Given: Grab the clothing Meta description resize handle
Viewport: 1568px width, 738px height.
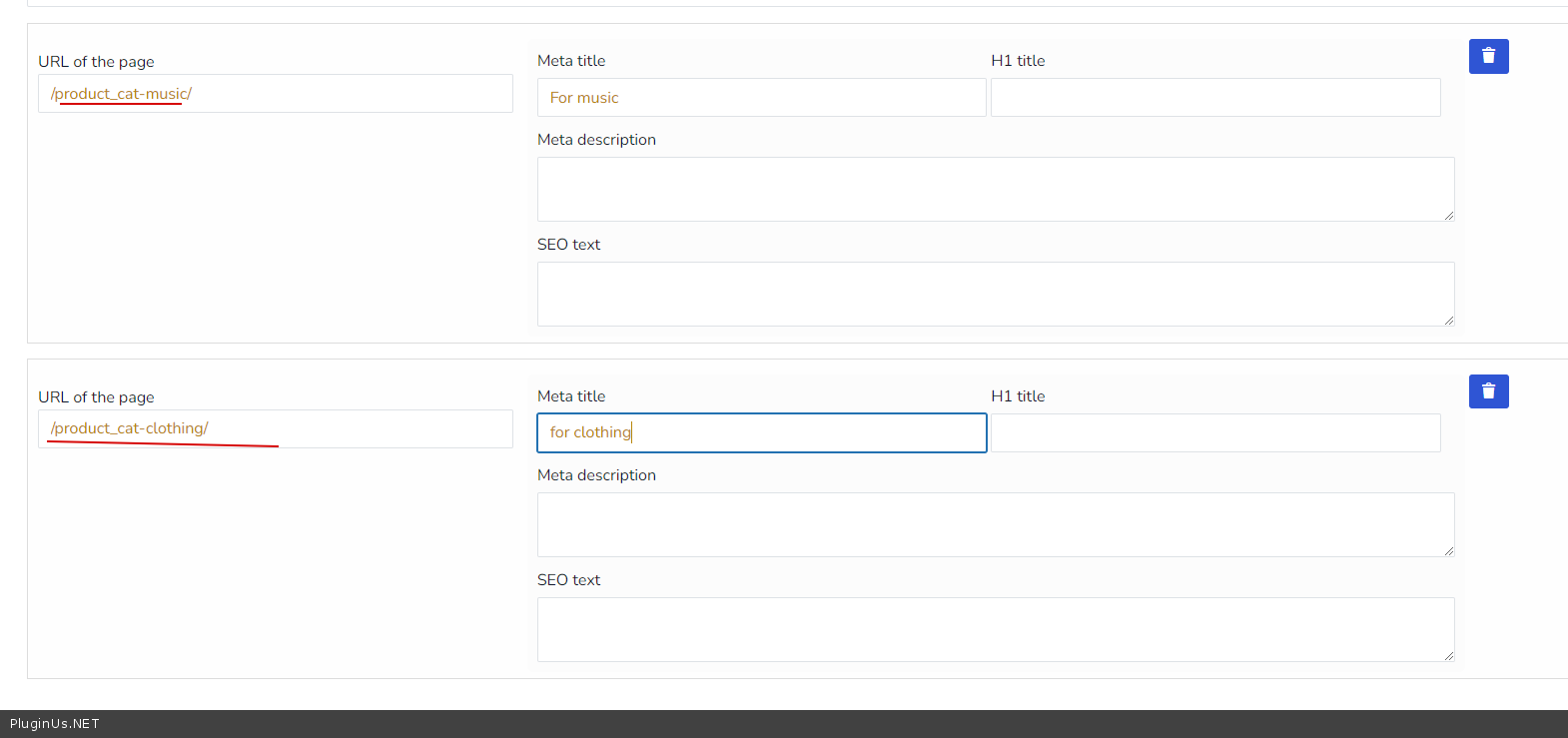Looking at the screenshot, I should (x=1448, y=551).
